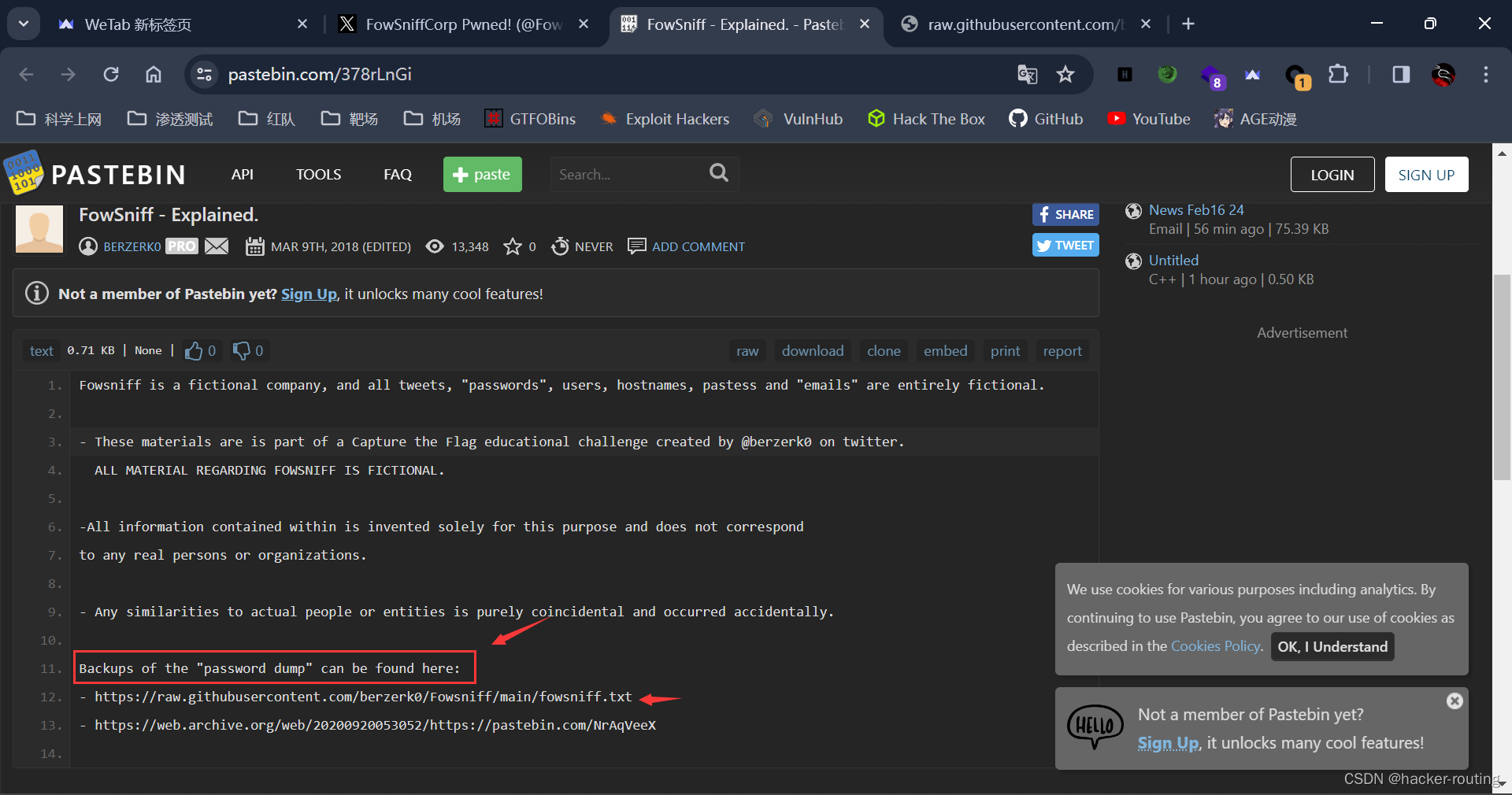1512x795 pixels.
Task: Click the LOGIN button
Action: click(1332, 175)
